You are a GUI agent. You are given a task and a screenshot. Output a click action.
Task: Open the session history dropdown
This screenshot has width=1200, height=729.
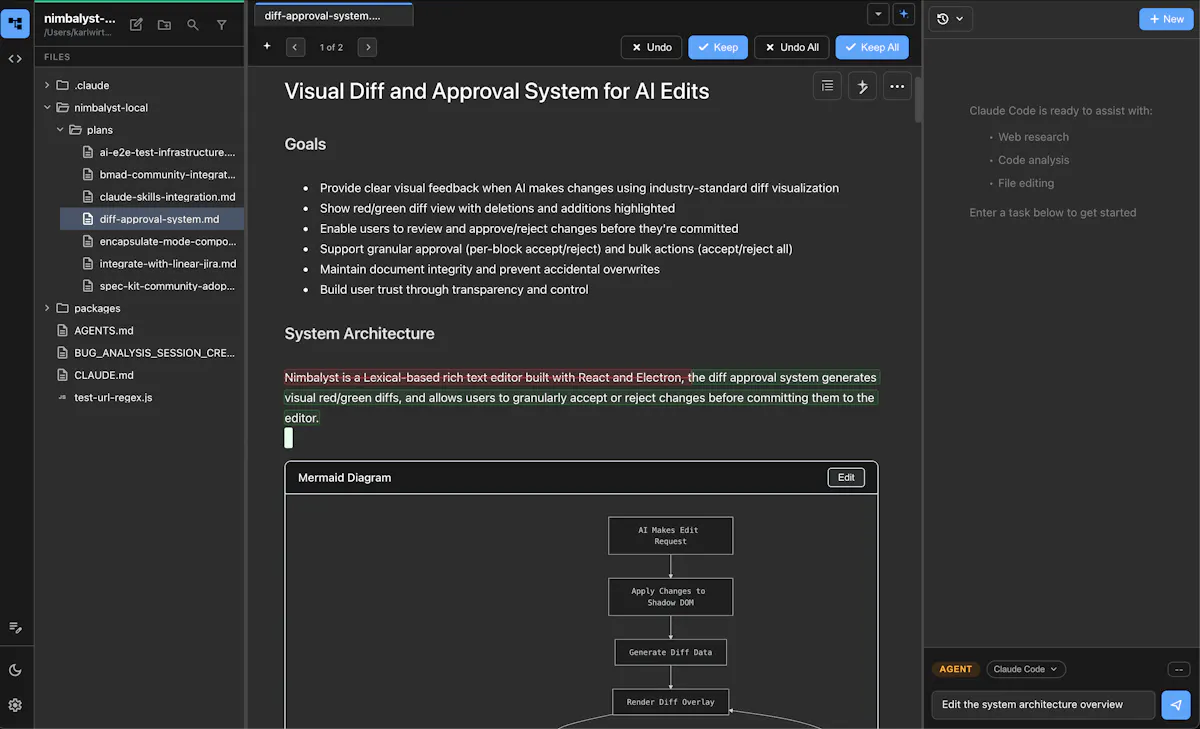coord(951,19)
